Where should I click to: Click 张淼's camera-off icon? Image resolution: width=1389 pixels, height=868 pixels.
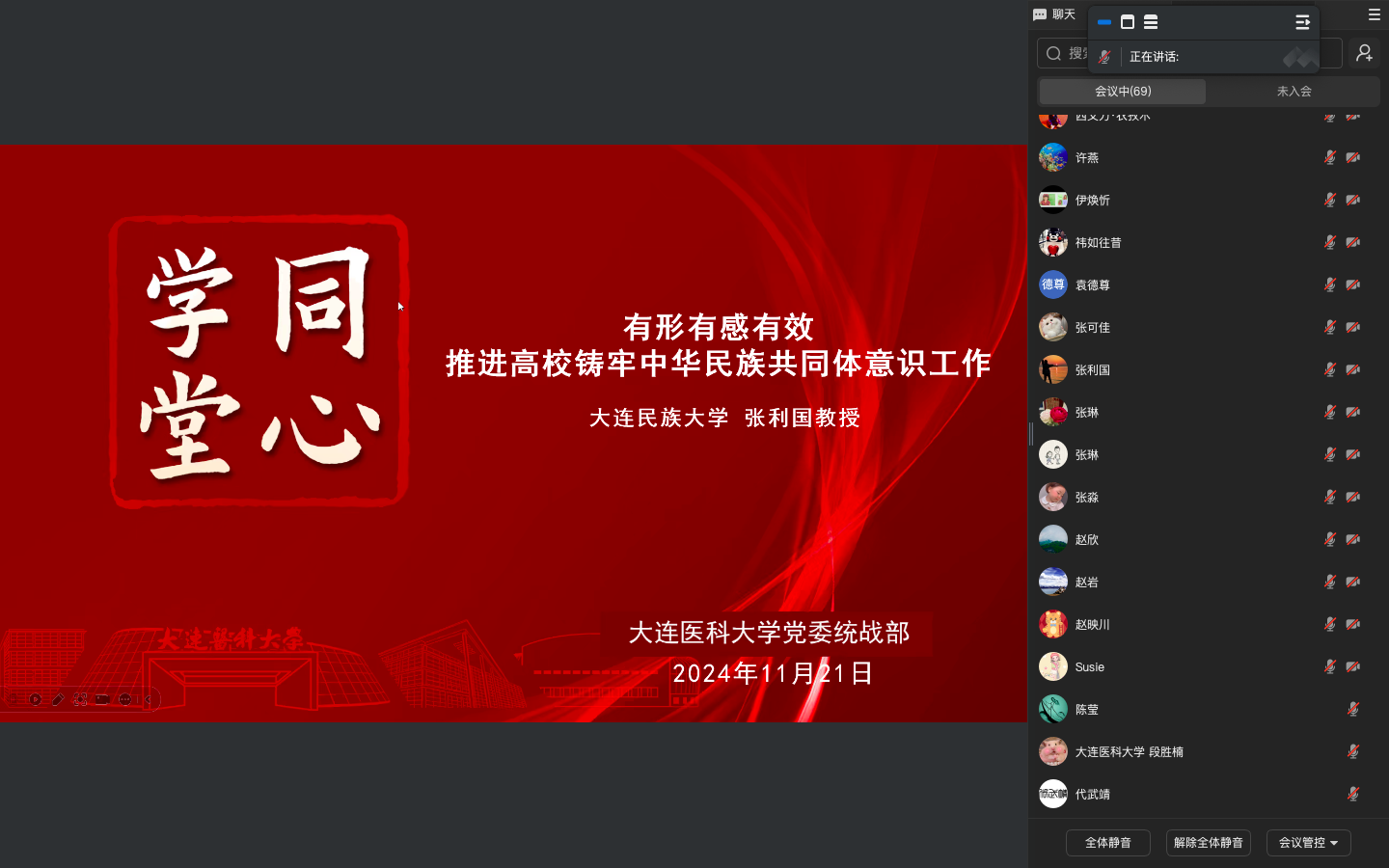(1353, 497)
